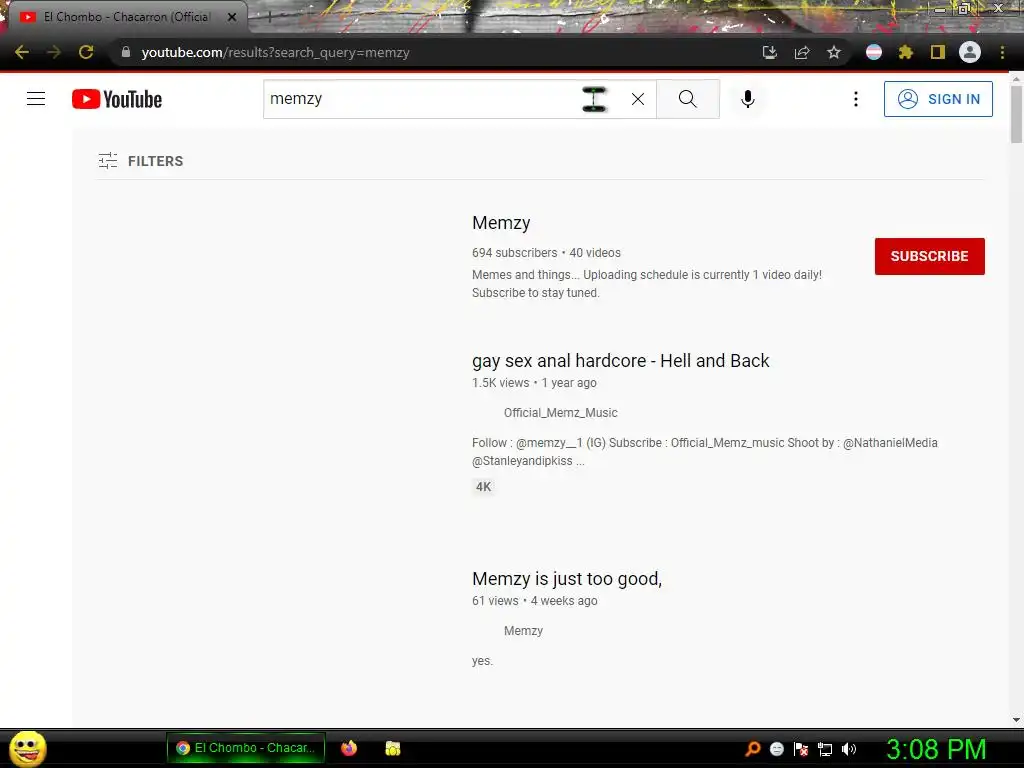Search with your voice microphone

click(x=748, y=99)
